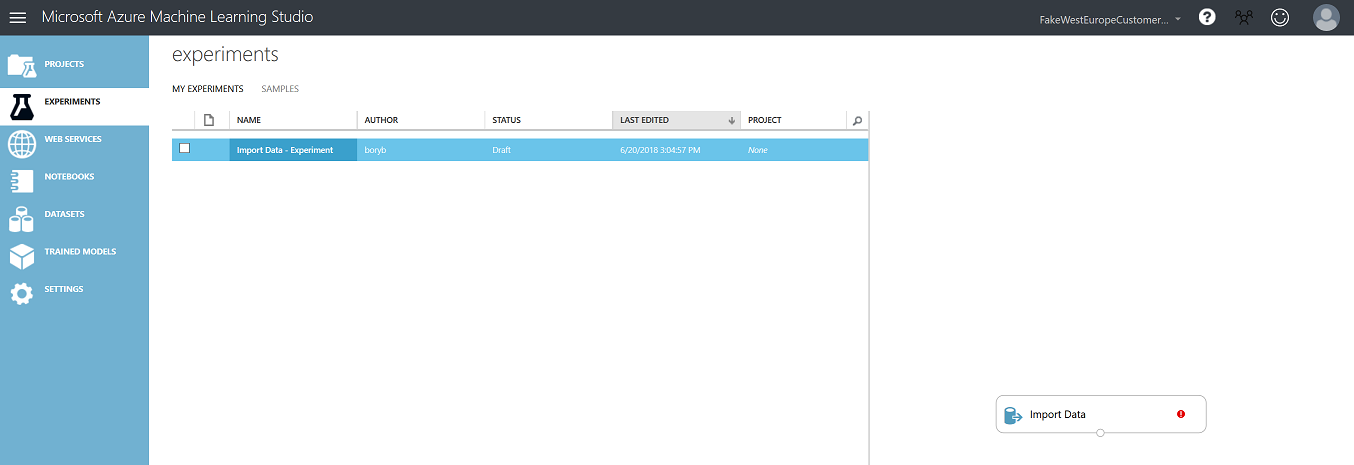Select the My Experiments tab
This screenshot has height=465, width=1354.
(207, 89)
